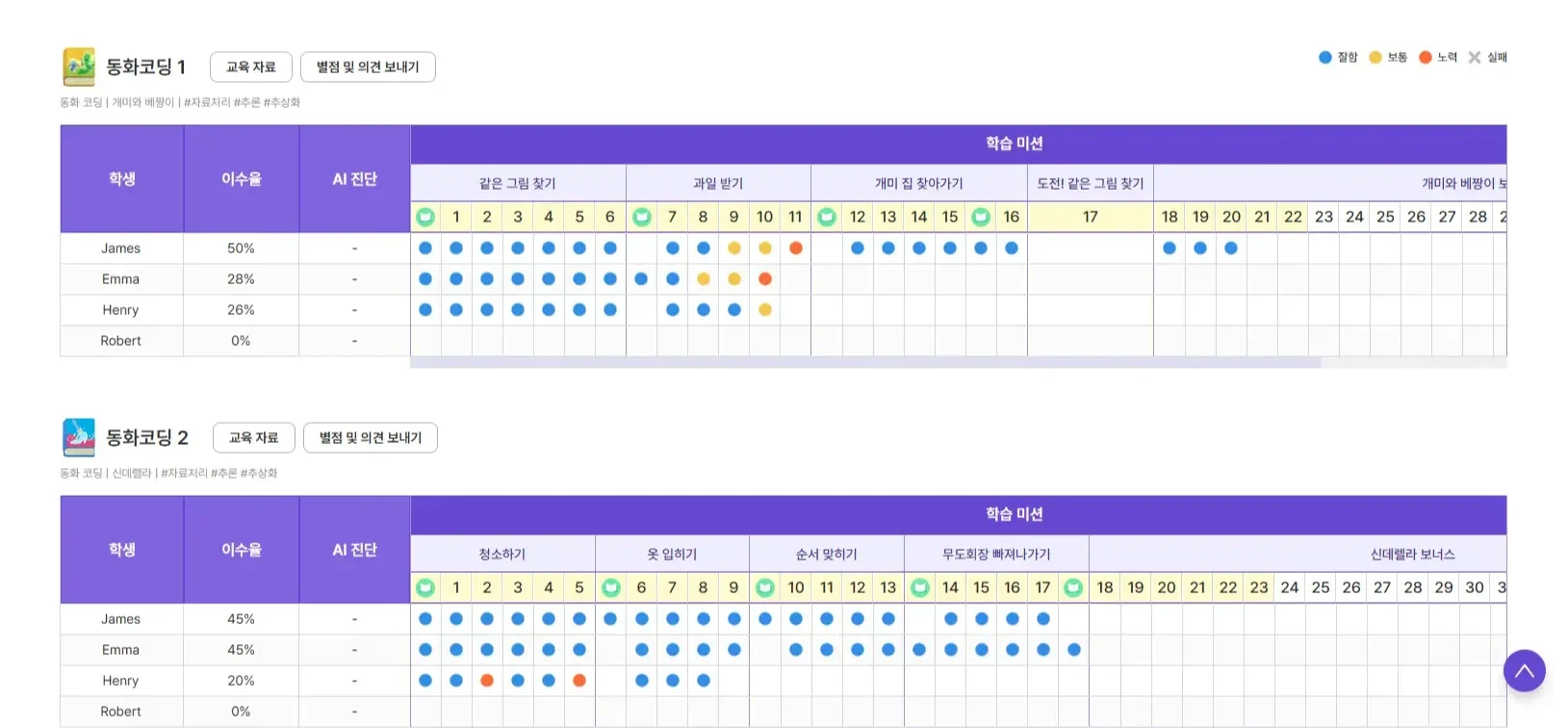Image resolution: width=1568 pixels, height=728 pixels.
Task: Click green intro icon under 같은 그림 찾기
Action: pyautogui.click(x=425, y=218)
